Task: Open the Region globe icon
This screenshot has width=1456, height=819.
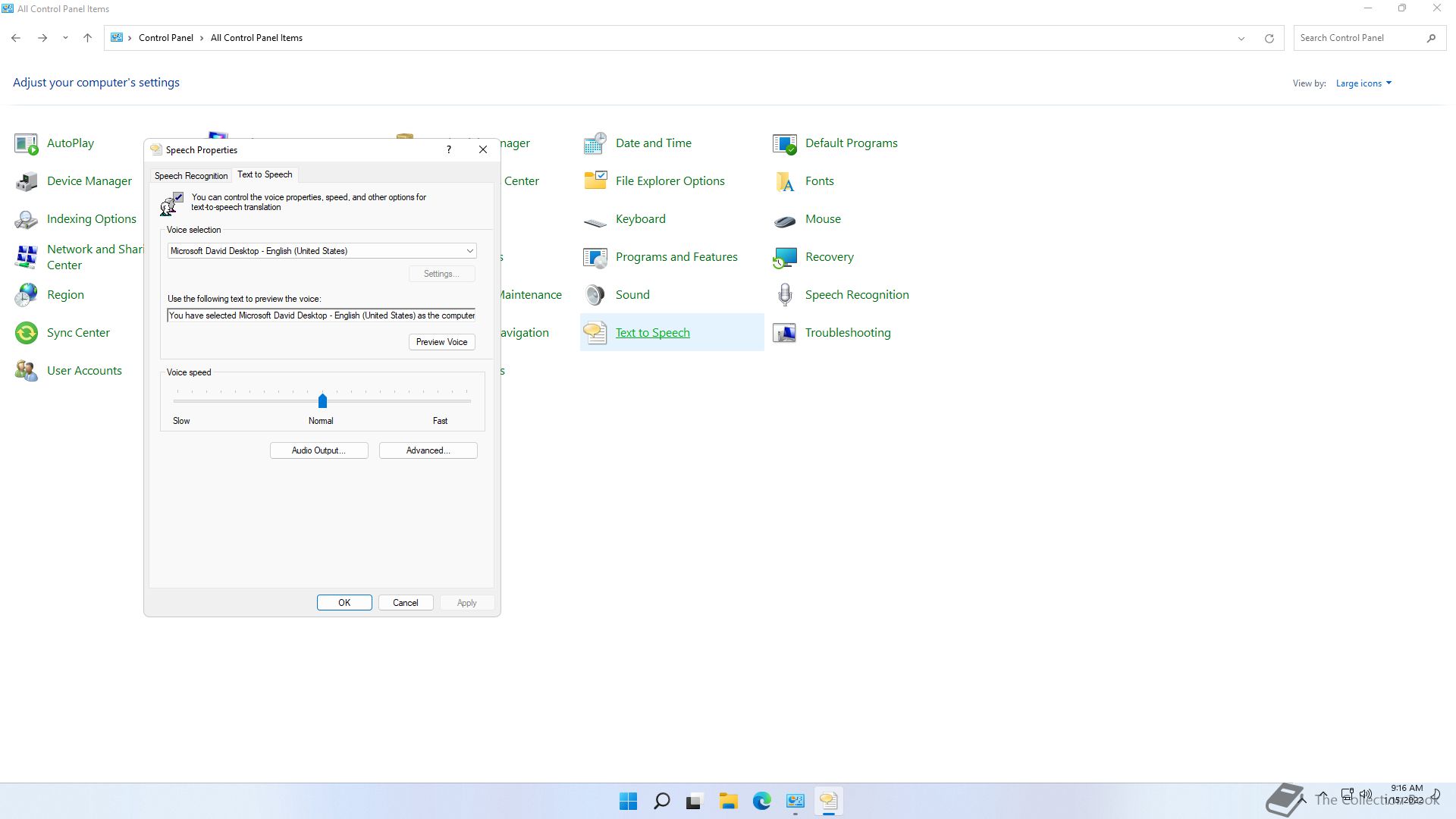Action: coord(27,295)
